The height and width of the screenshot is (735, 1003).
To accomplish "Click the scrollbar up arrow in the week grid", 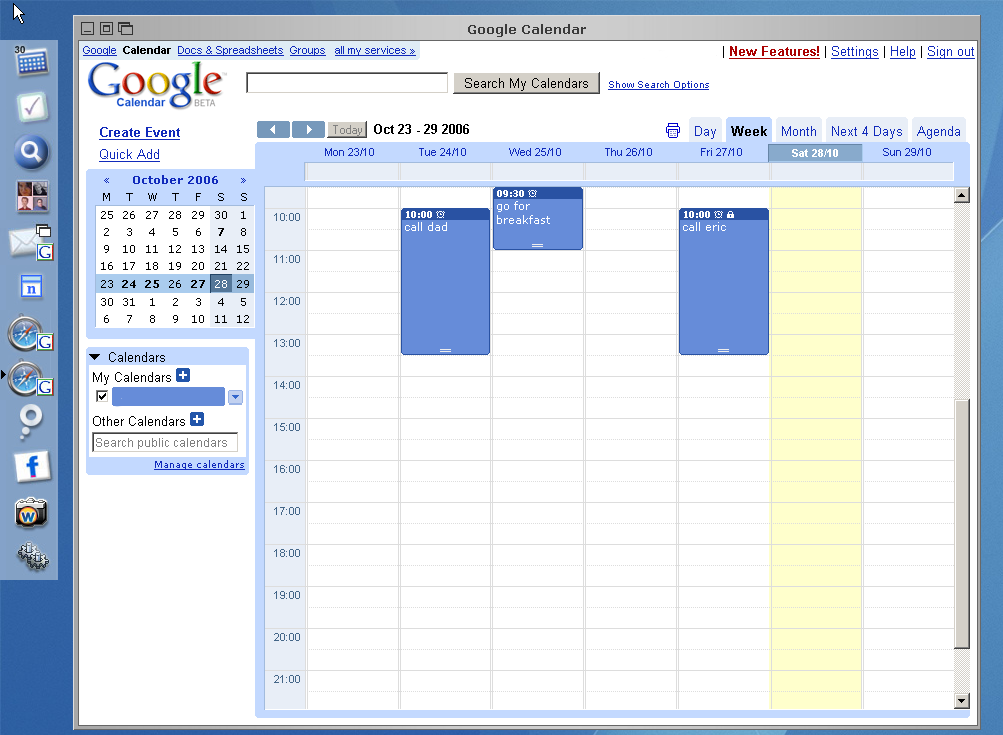I will coord(961,194).
